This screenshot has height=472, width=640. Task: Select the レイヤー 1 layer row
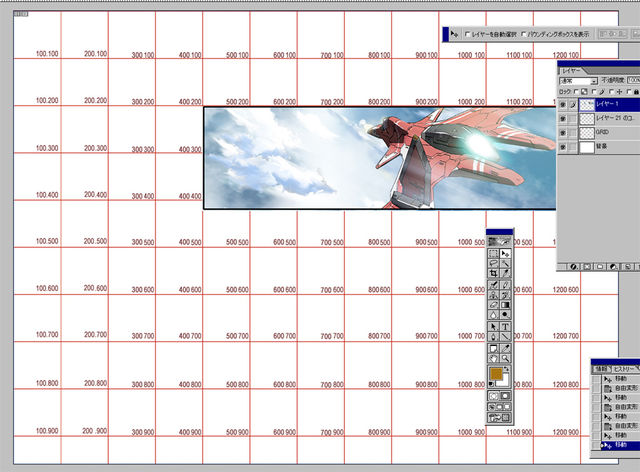[x=599, y=105]
